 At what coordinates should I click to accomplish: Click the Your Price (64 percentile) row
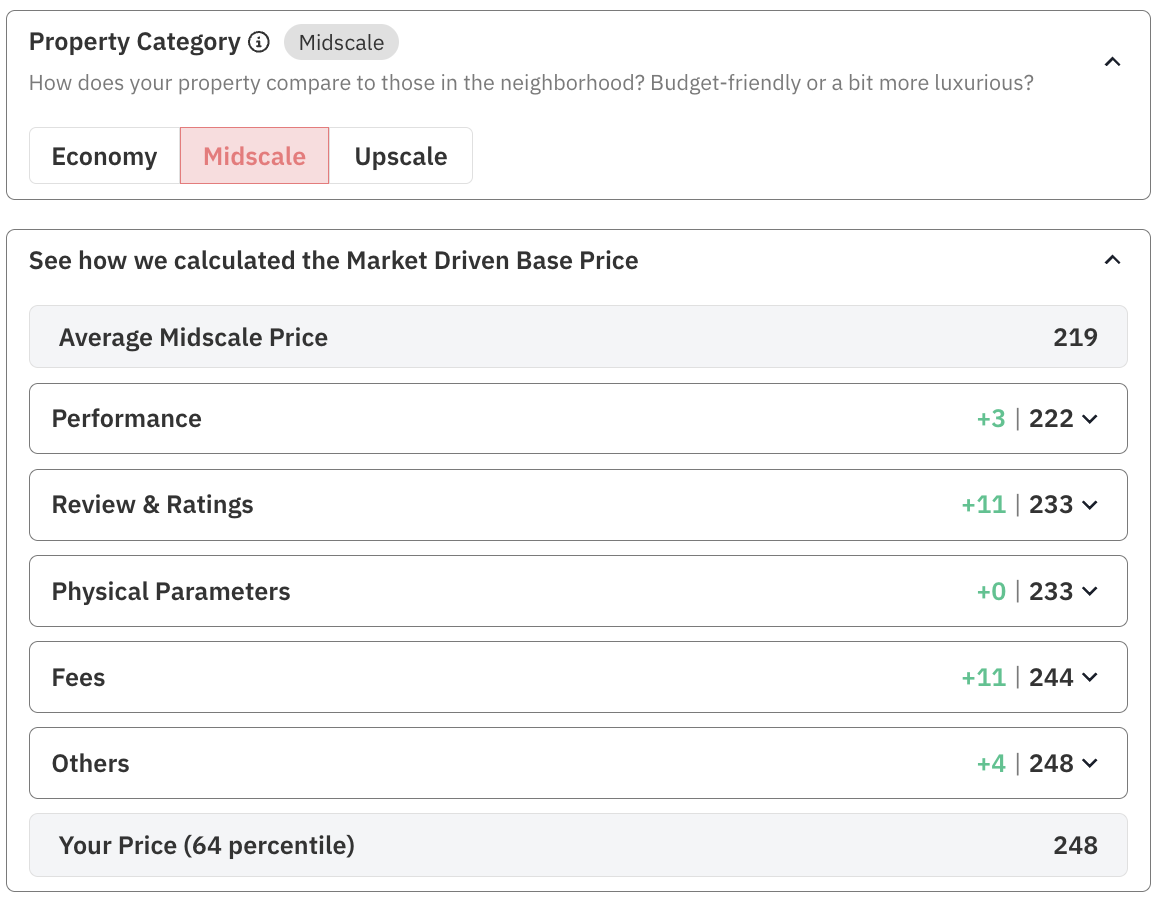coord(578,846)
